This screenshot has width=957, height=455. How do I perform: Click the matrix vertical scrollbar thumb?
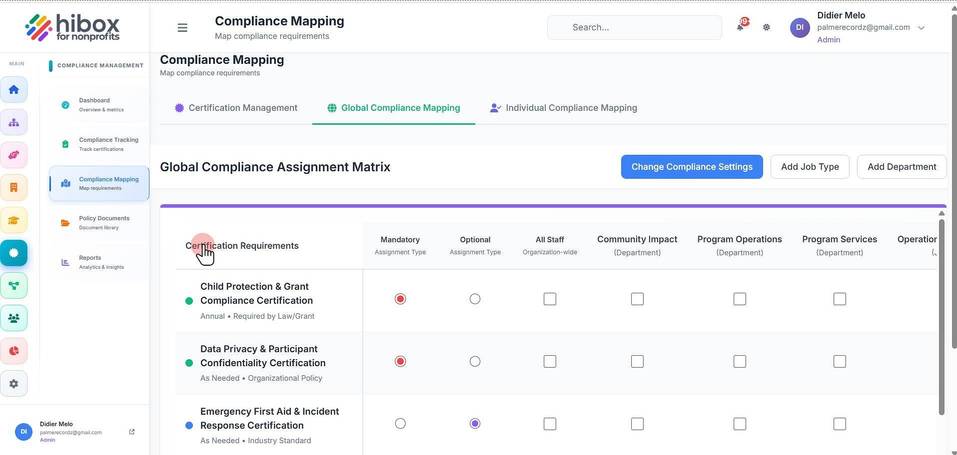click(942, 318)
